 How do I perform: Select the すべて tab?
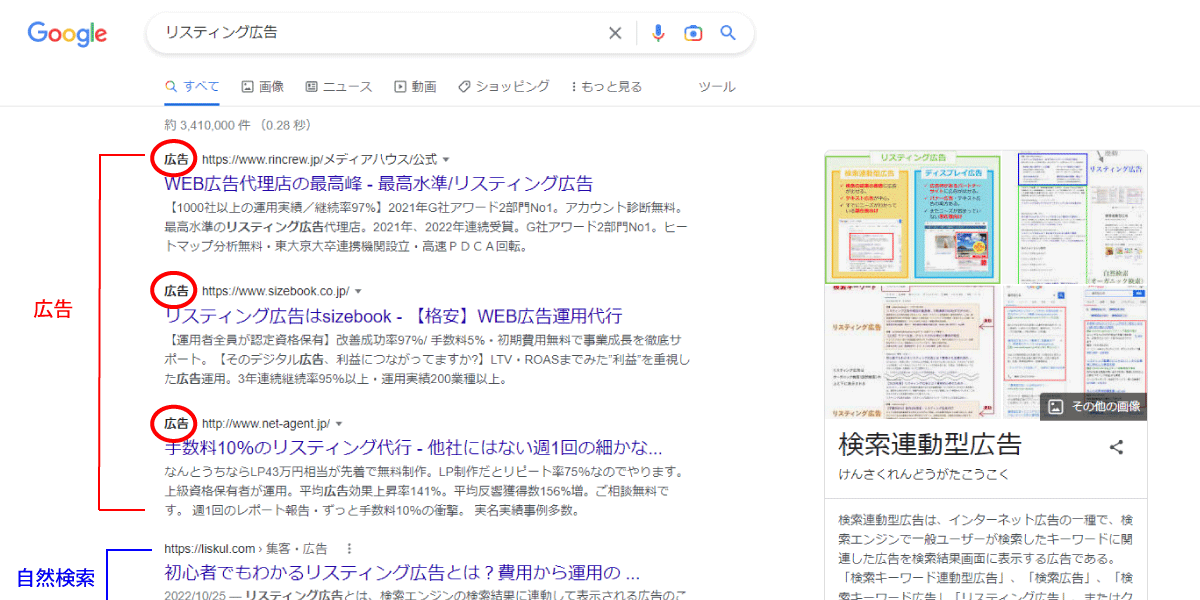pos(192,87)
